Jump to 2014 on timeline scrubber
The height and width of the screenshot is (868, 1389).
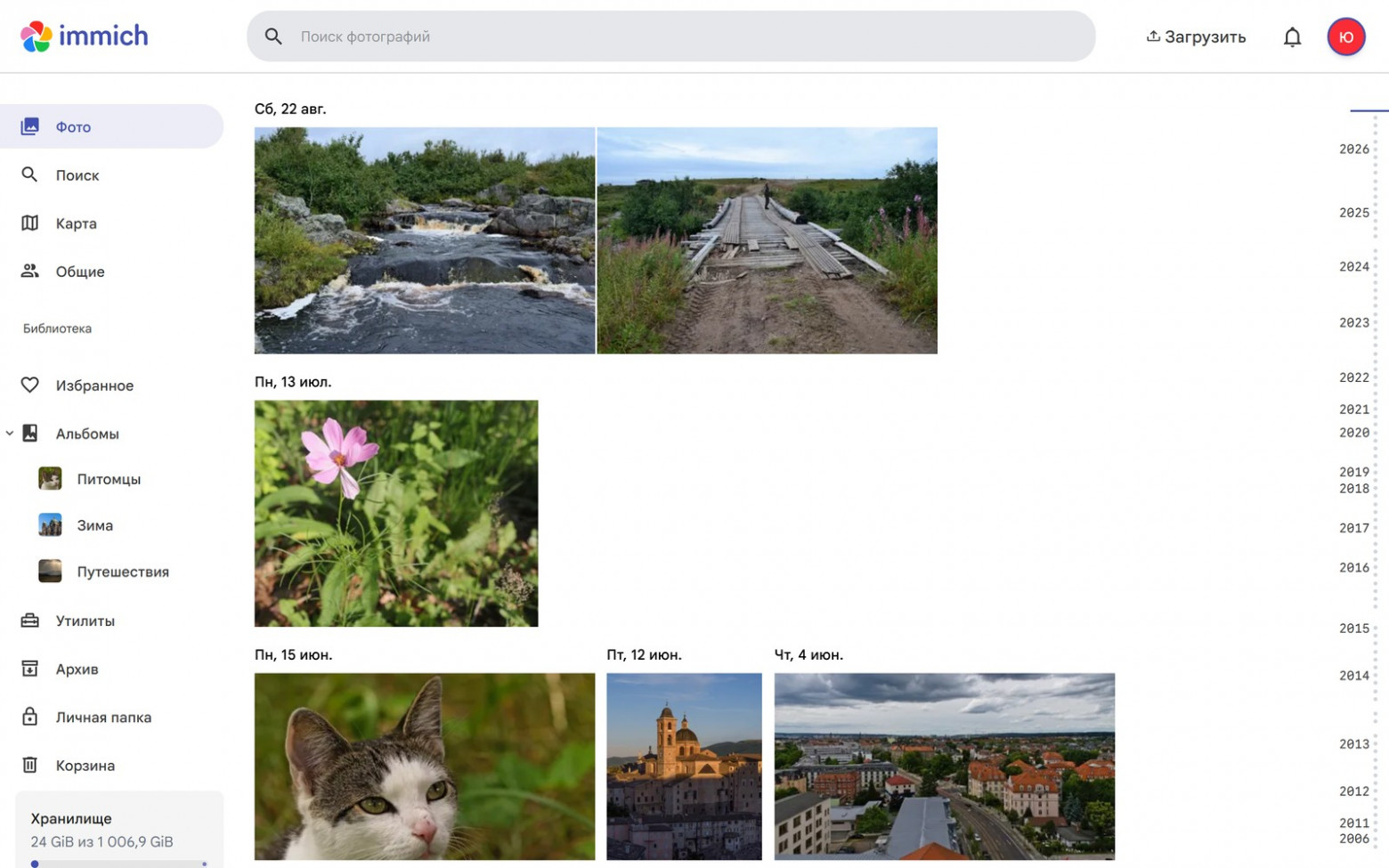coord(1354,676)
